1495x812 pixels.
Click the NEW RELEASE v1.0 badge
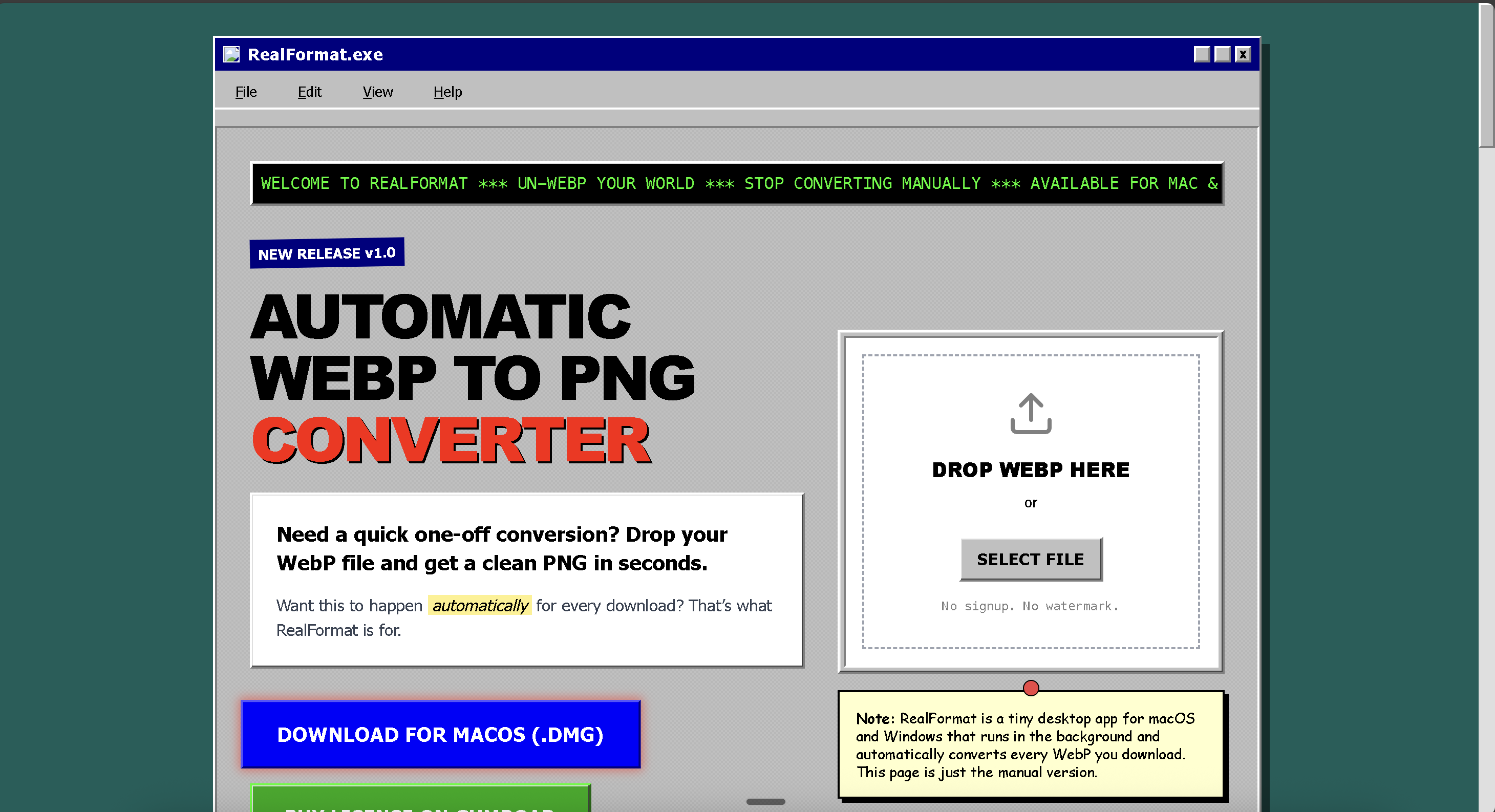[327, 252]
